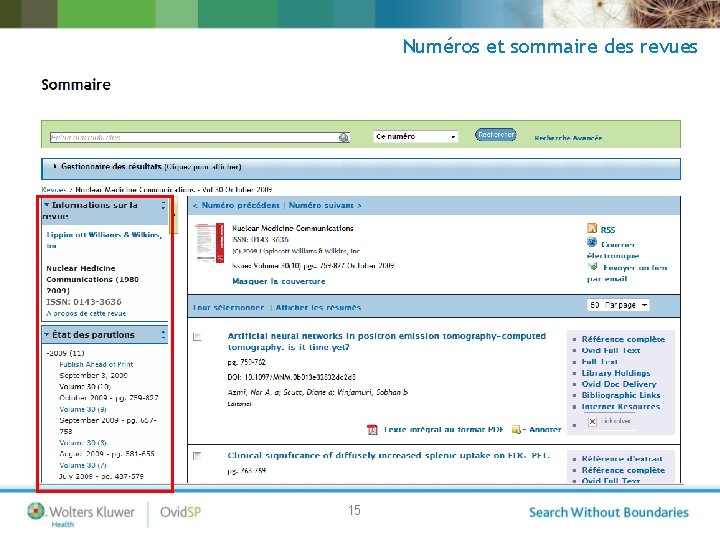Viewport: 720px width, 540px height.
Task: Click the Annoter link
Action: click(545, 429)
